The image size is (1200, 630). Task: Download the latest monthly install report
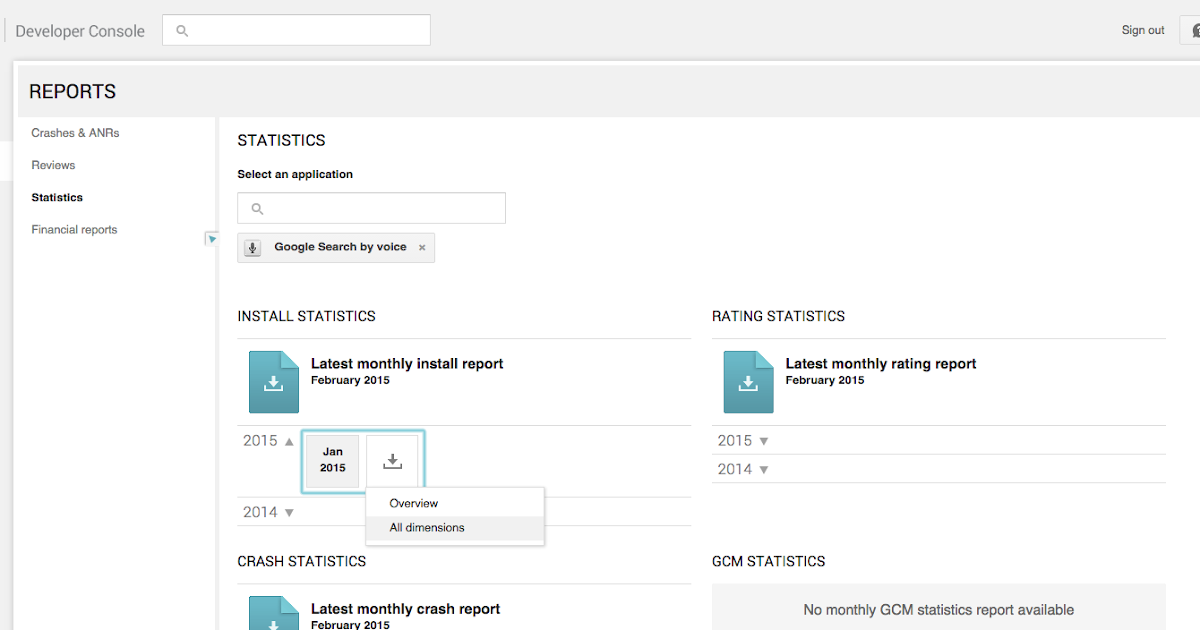pyautogui.click(x=274, y=382)
